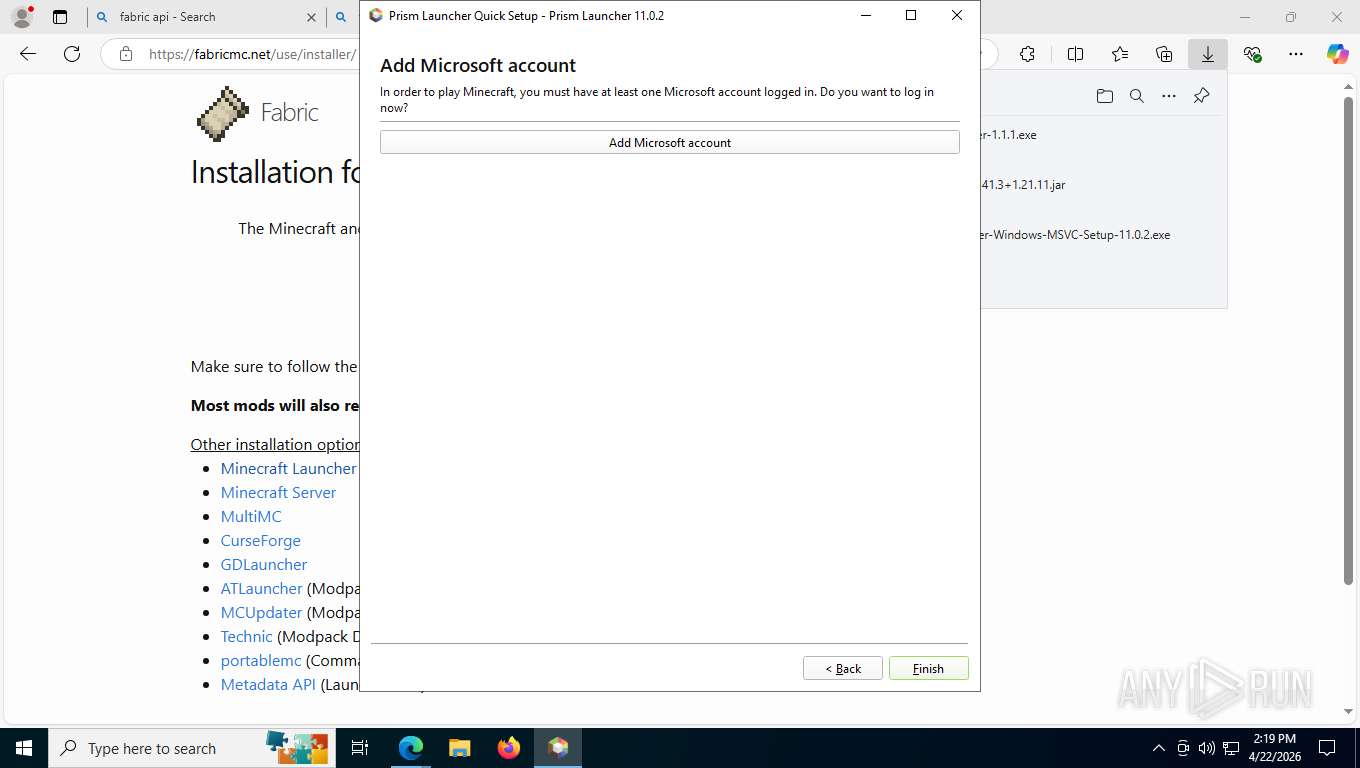Open the Windows Start menu

pyautogui.click(x=23, y=748)
